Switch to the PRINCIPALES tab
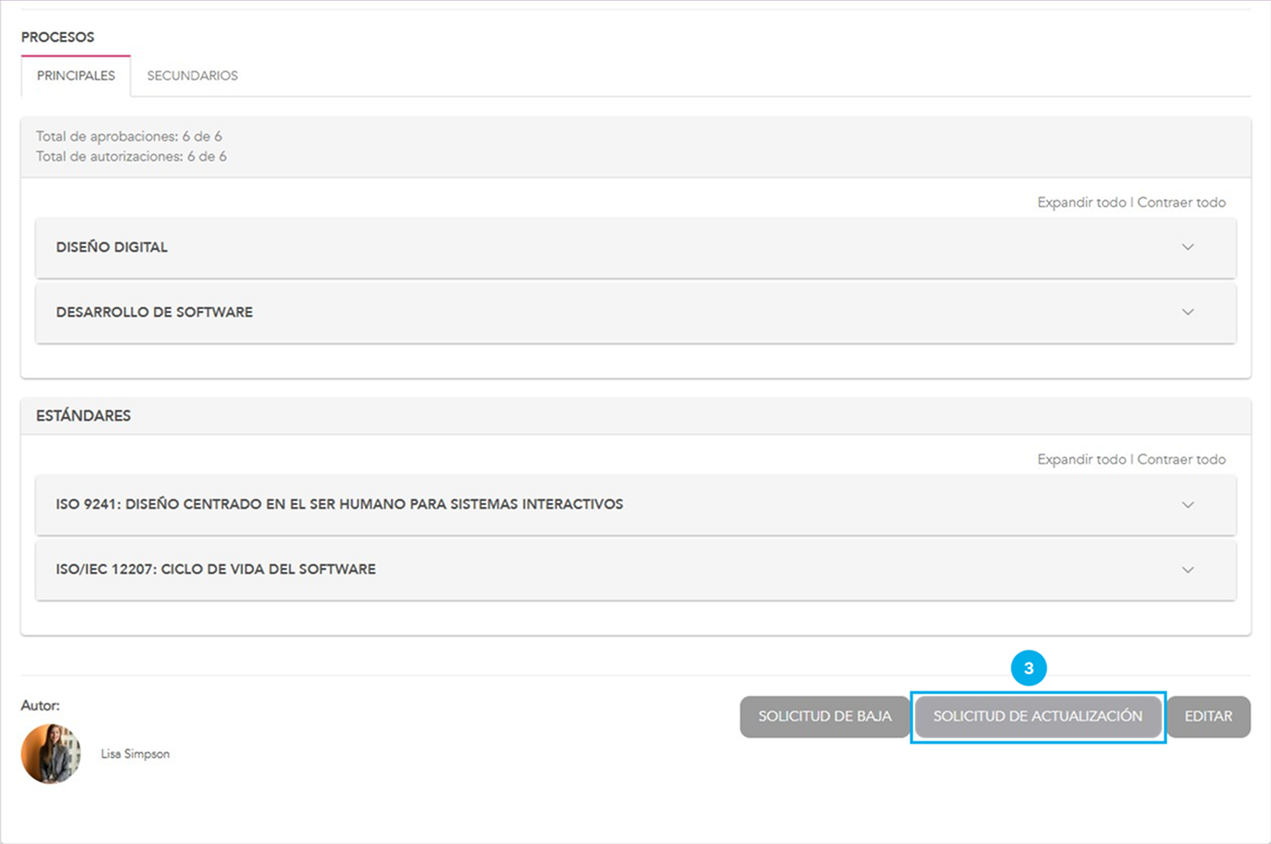Image resolution: width=1271 pixels, height=844 pixels. click(76, 76)
